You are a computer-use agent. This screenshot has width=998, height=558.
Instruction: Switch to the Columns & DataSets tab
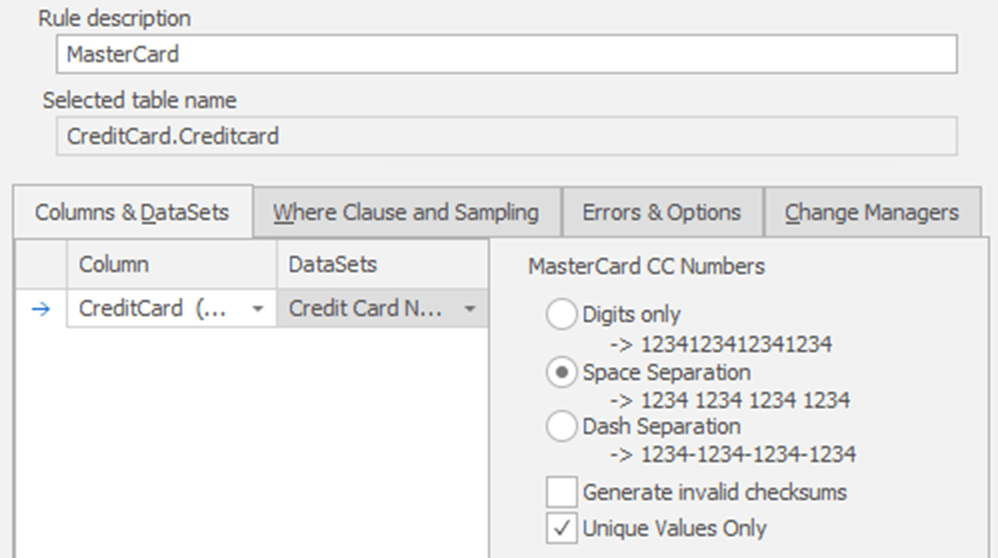pos(132,213)
